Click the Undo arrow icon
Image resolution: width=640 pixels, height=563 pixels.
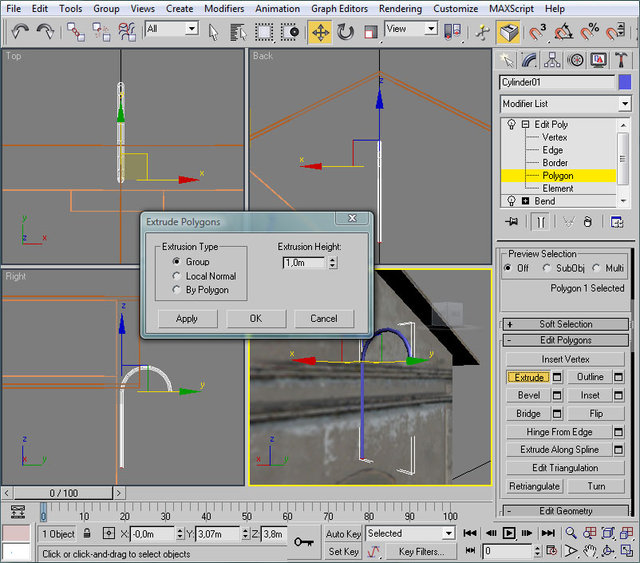[x=19, y=31]
